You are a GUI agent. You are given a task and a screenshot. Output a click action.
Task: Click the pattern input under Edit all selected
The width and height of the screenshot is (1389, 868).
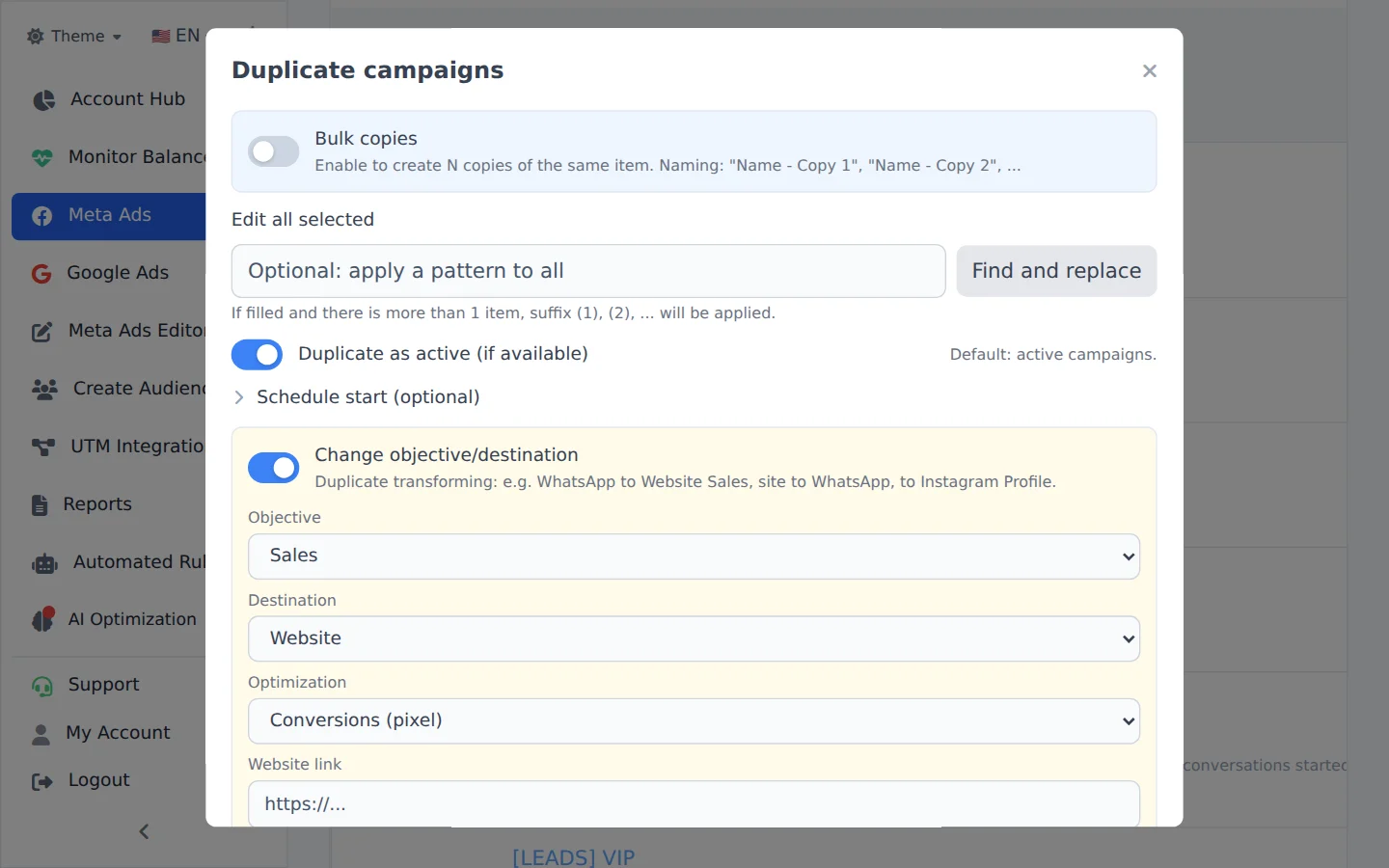pyautogui.click(x=588, y=271)
